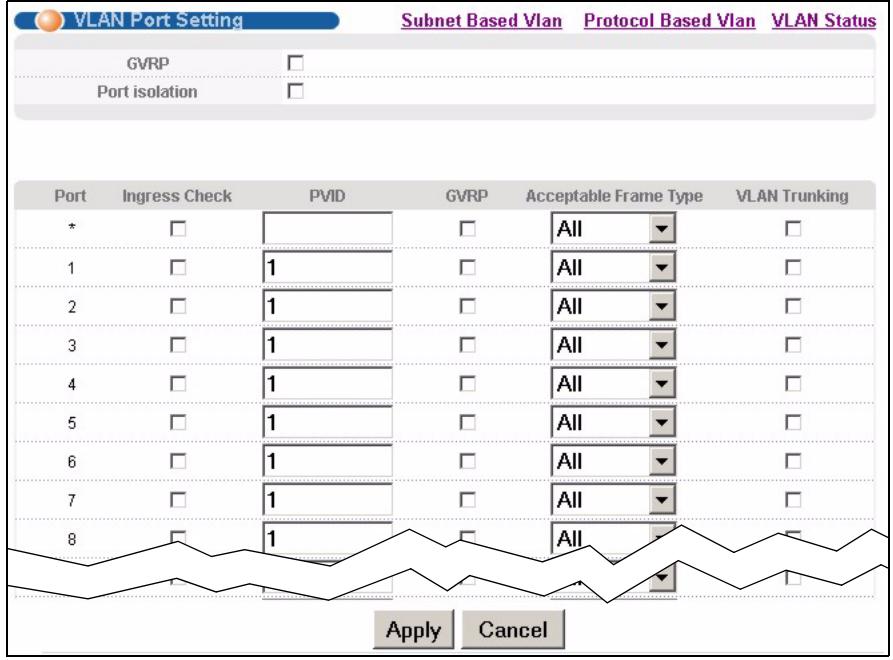Screen dimensions: 893x660
Task: Click the PVID field for port 1
Action: coord(327,267)
